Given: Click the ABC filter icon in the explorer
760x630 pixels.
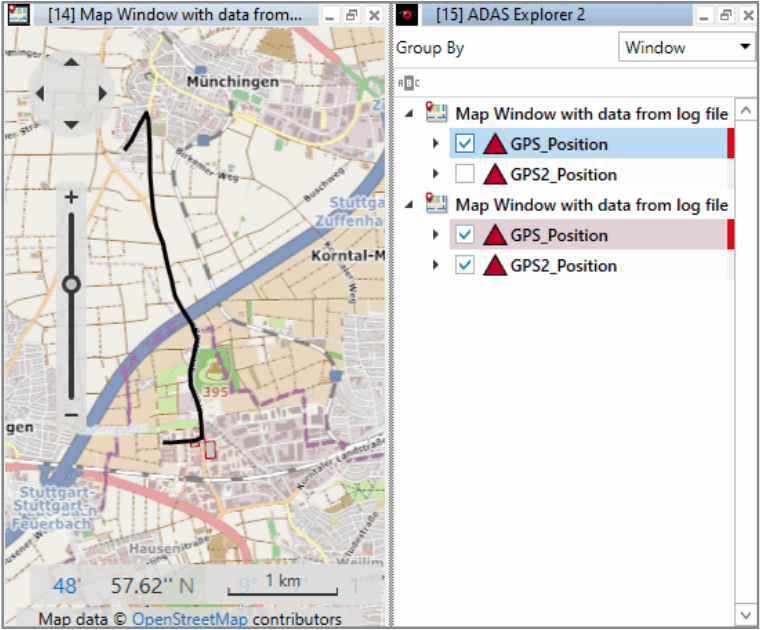Looking at the screenshot, I should 409,83.
